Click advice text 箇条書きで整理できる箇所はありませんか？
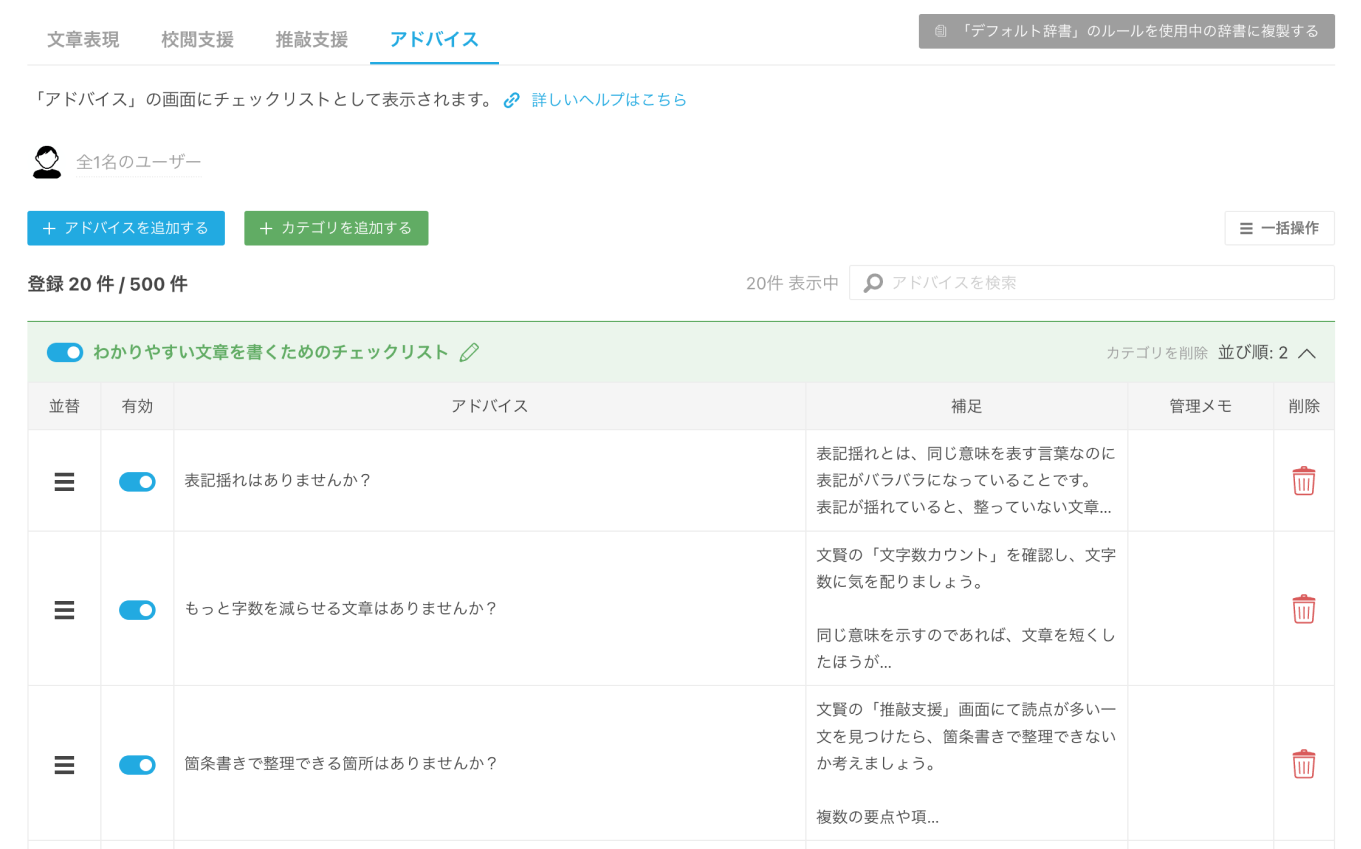Image resolution: width=1361 pixels, height=849 pixels. [x=341, y=764]
